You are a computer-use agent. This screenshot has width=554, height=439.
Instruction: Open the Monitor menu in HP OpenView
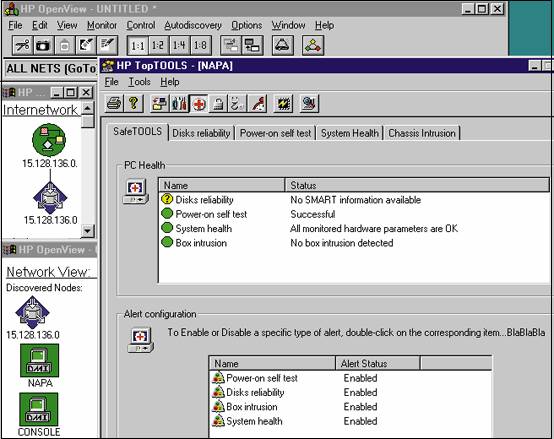tap(102, 25)
